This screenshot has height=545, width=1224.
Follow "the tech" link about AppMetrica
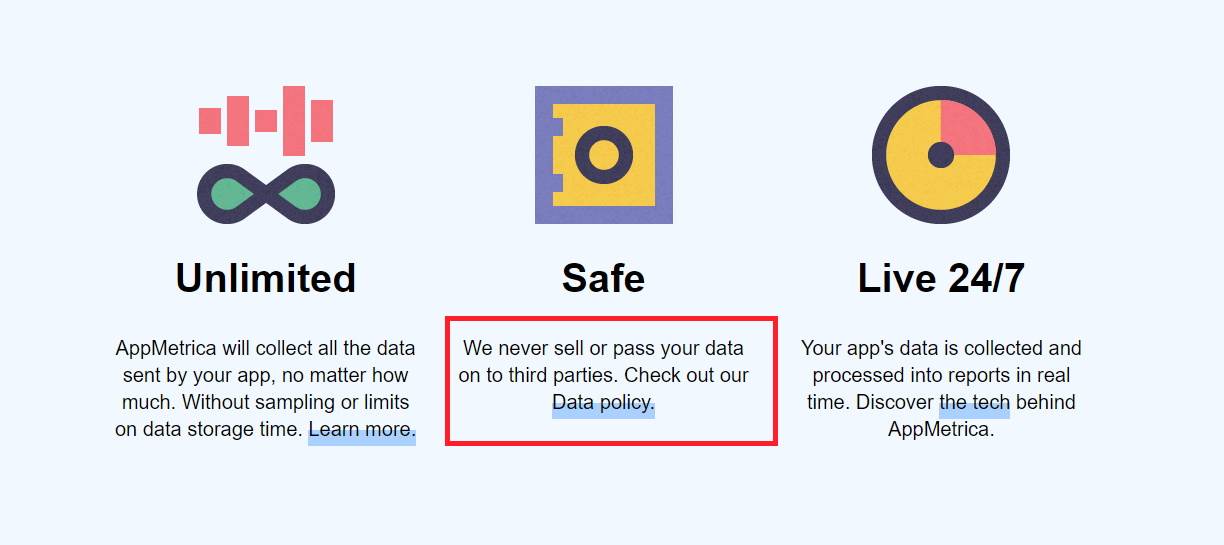[974, 403]
